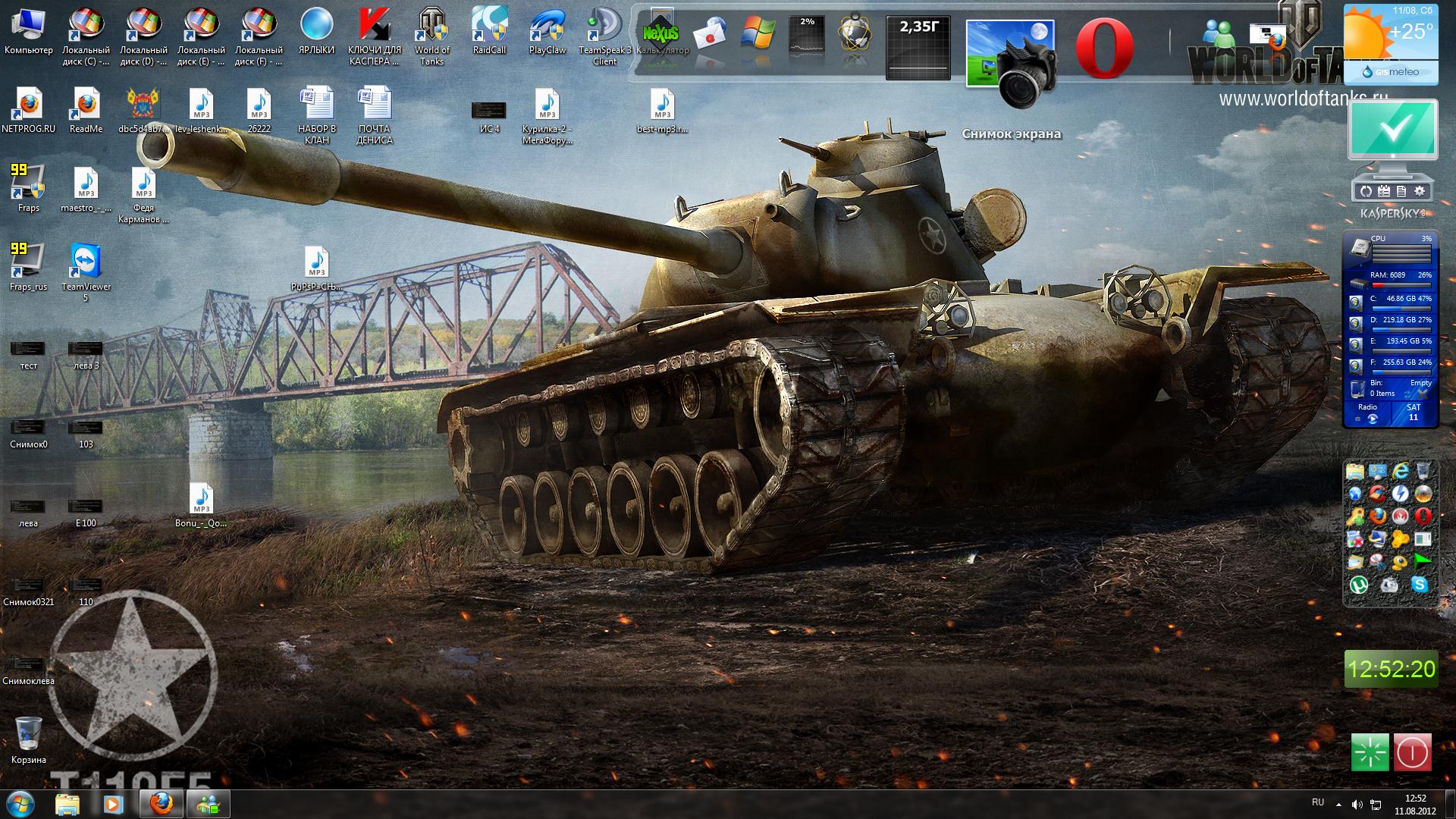Click the green restart gadget button
This screenshot has height=819, width=1456.
pyautogui.click(x=1370, y=752)
